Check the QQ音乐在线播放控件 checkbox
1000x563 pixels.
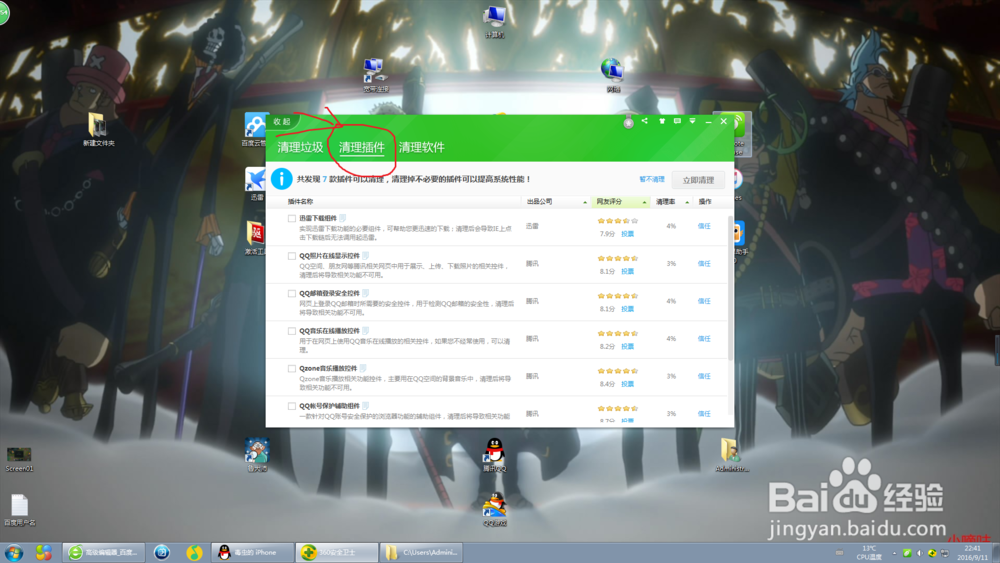pos(291,331)
